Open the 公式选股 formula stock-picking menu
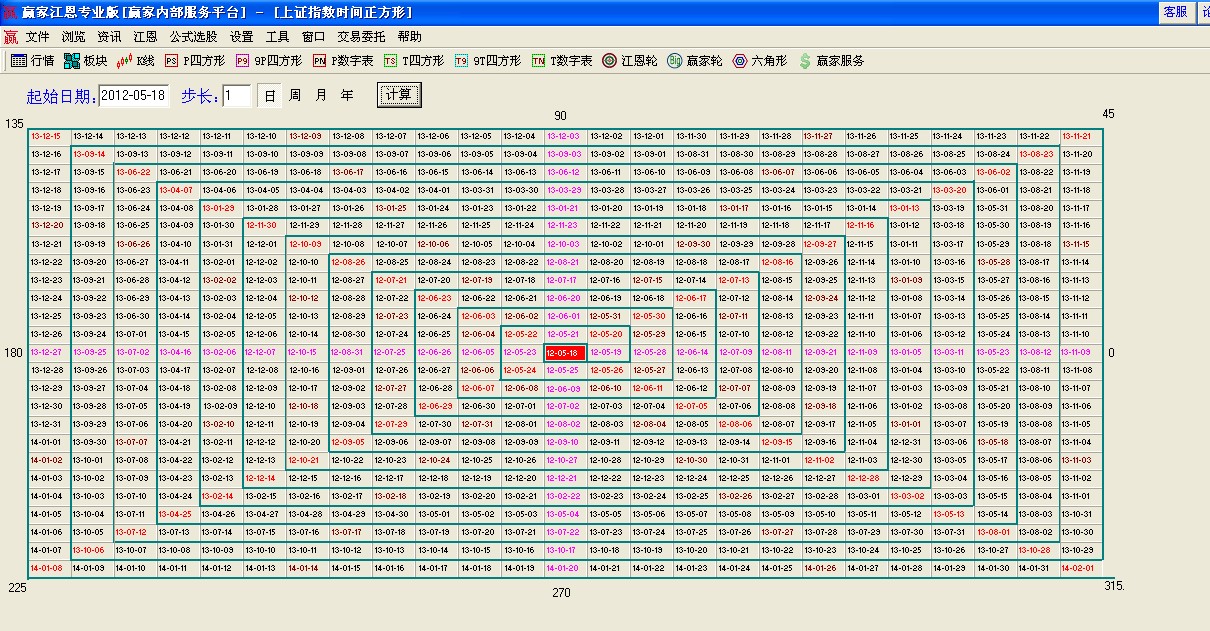 coord(193,36)
